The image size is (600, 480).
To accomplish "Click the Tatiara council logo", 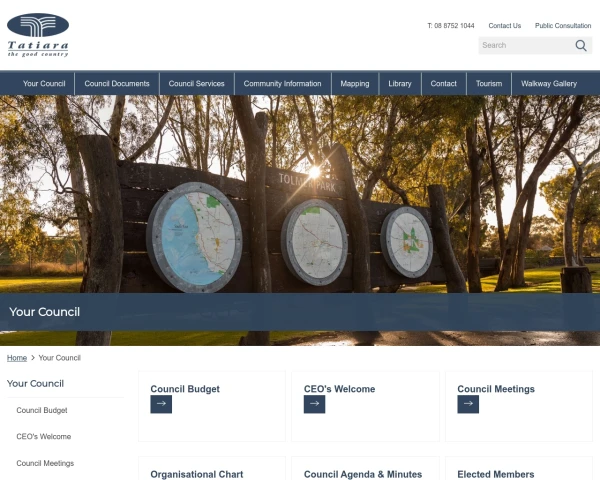I will click(x=38, y=35).
